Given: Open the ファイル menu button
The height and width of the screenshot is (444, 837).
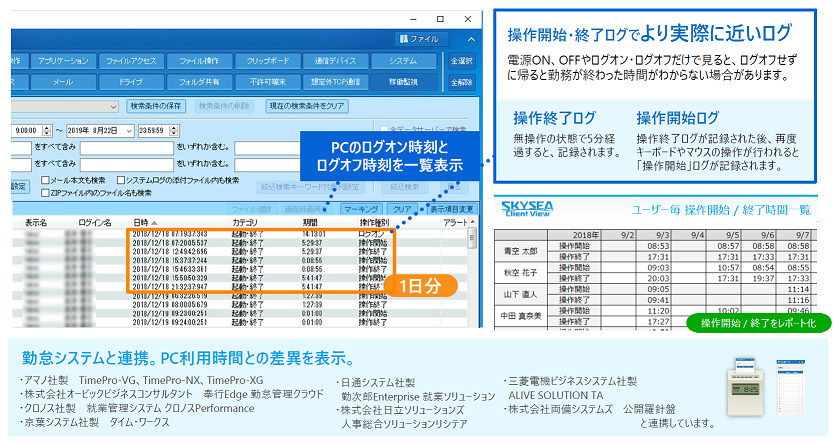Looking at the screenshot, I should [422, 39].
